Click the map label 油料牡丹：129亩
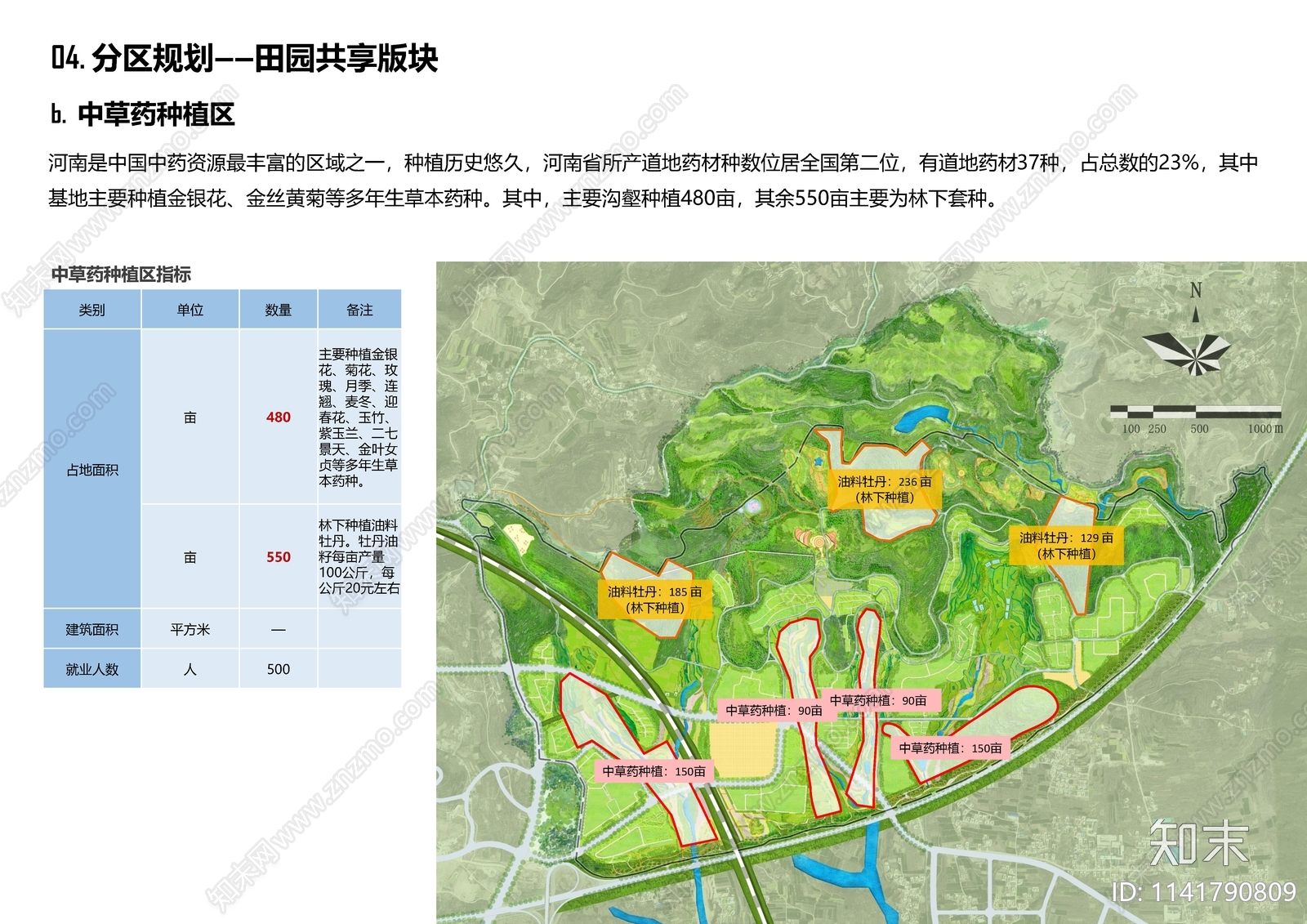This screenshot has width=1307, height=924. (1066, 546)
